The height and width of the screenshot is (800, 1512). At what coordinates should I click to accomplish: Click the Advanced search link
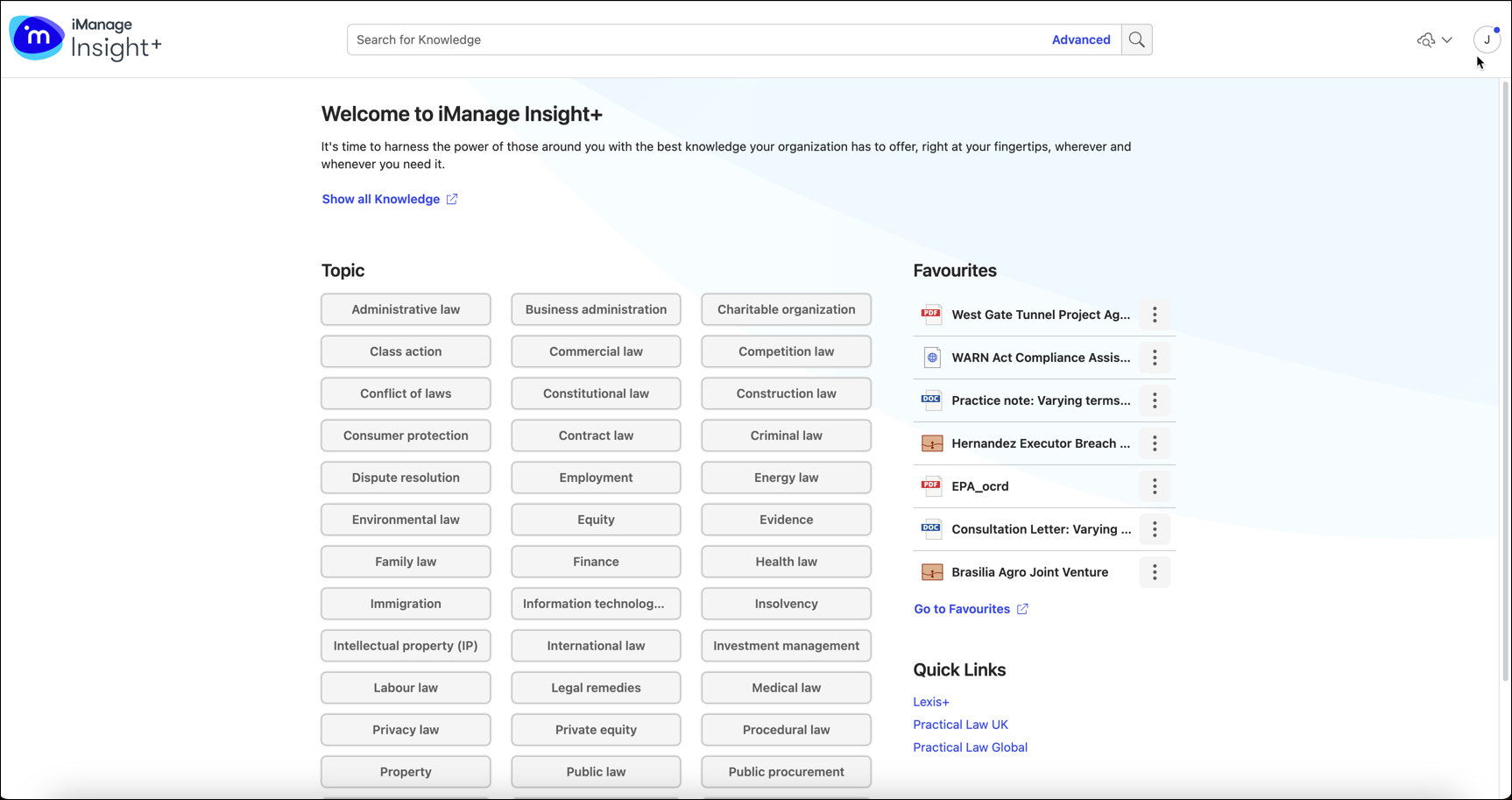[1080, 39]
